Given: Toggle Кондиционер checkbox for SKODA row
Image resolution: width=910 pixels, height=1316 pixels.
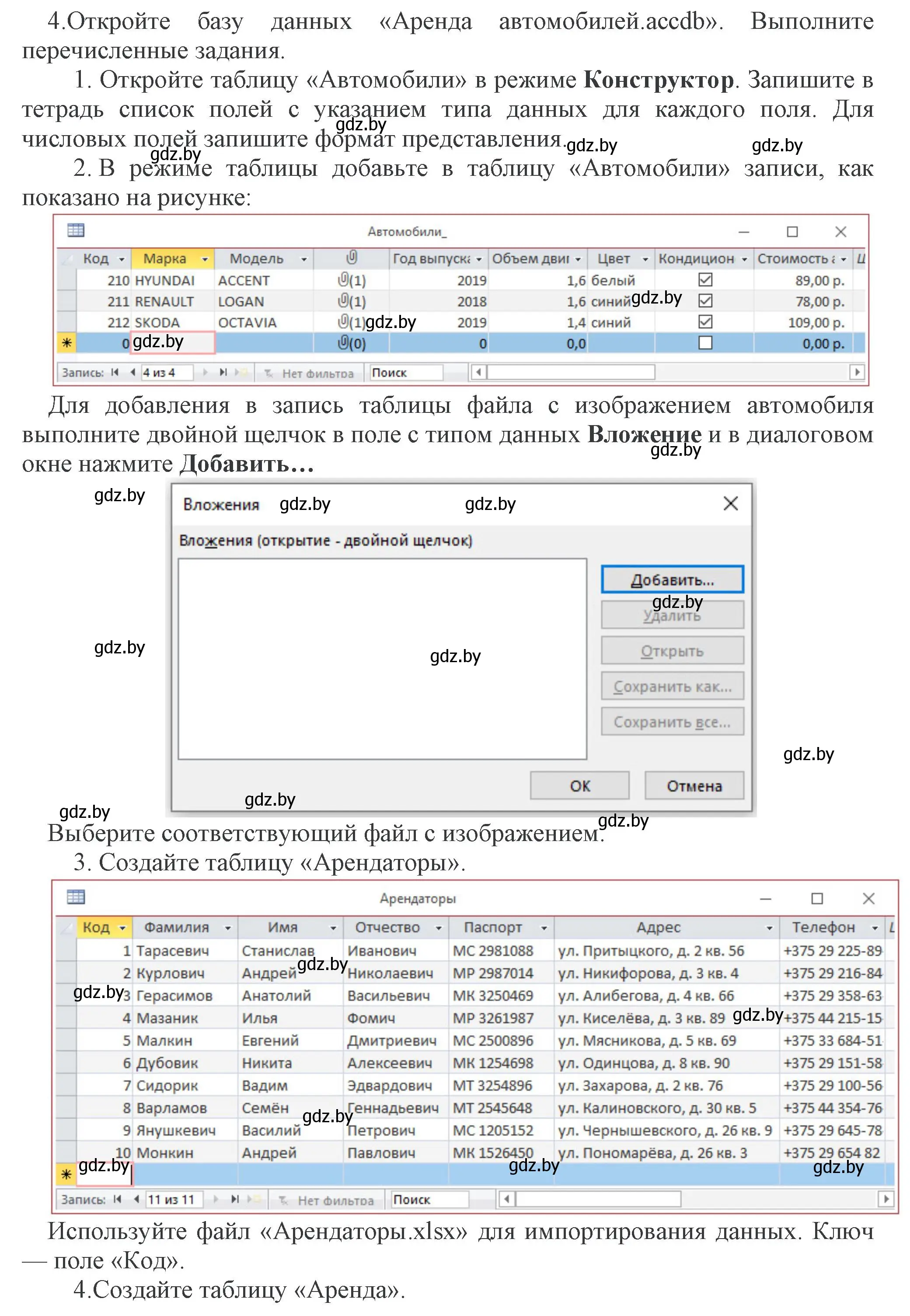Looking at the screenshot, I should (705, 321).
